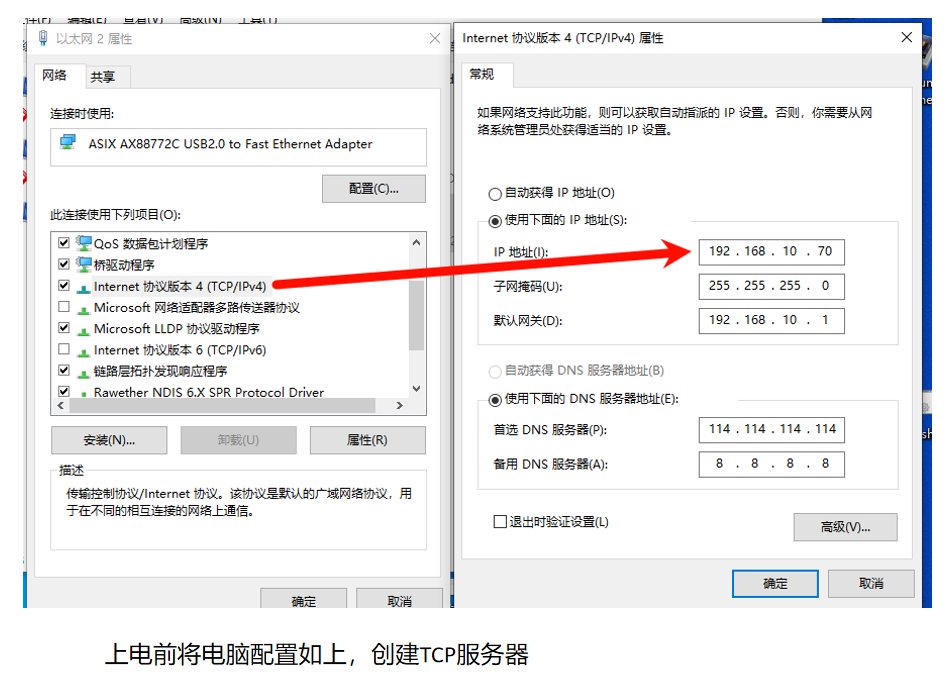The image size is (951, 691).
Task: Click the Rawether NDIS 6.X driver icon
Action: 83,393
